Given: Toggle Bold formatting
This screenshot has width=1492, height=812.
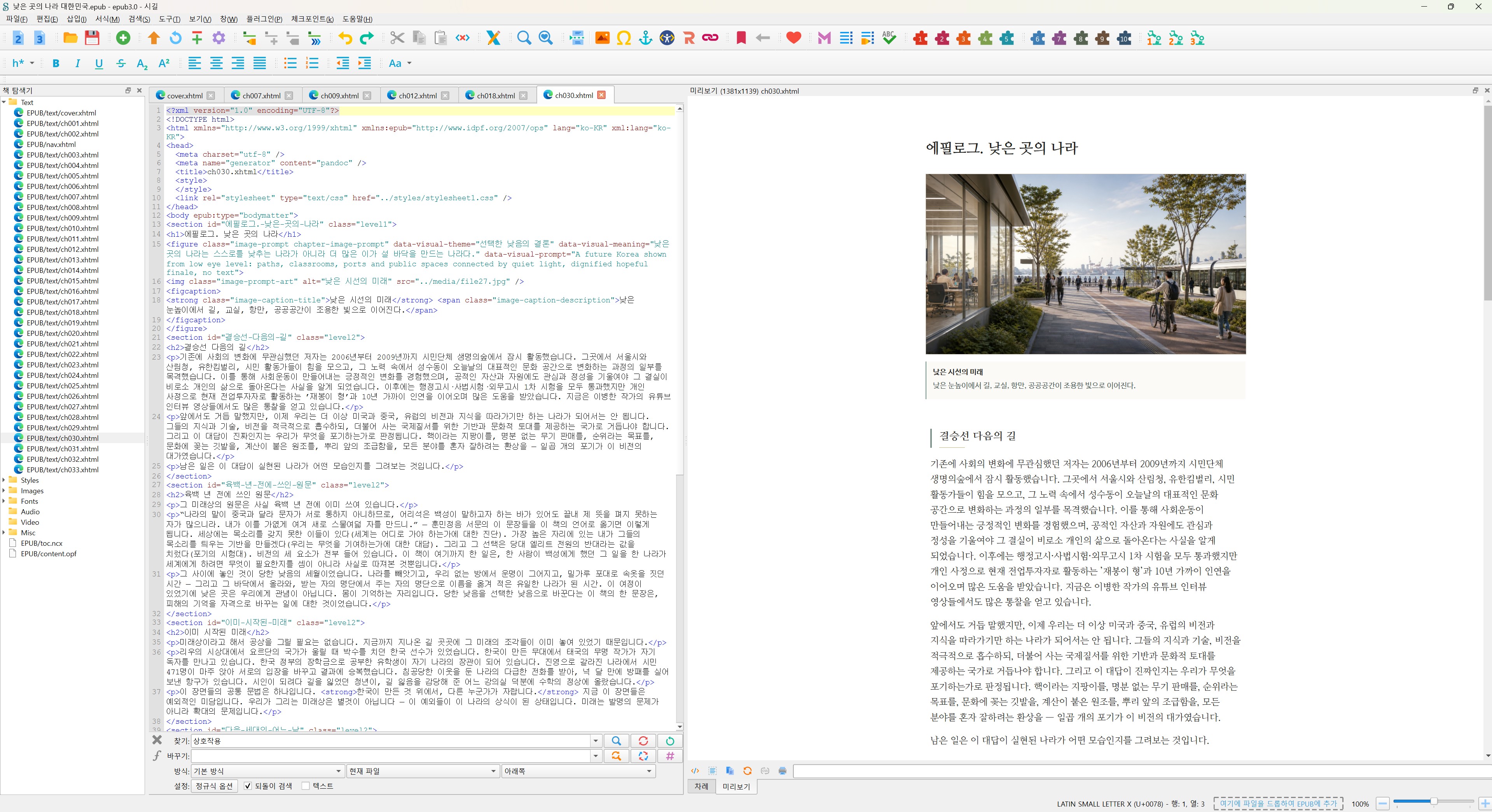Looking at the screenshot, I should 56,64.
